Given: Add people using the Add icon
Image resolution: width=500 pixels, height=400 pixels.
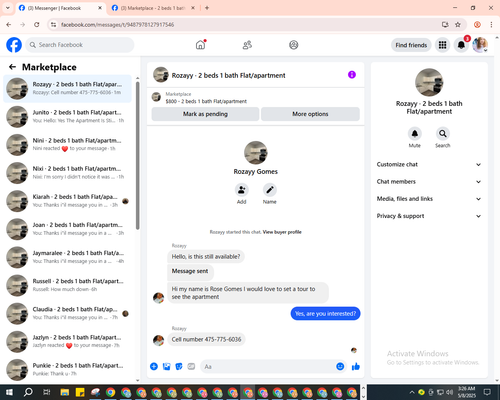Looking at the screenshot, I should pos(242,190).
